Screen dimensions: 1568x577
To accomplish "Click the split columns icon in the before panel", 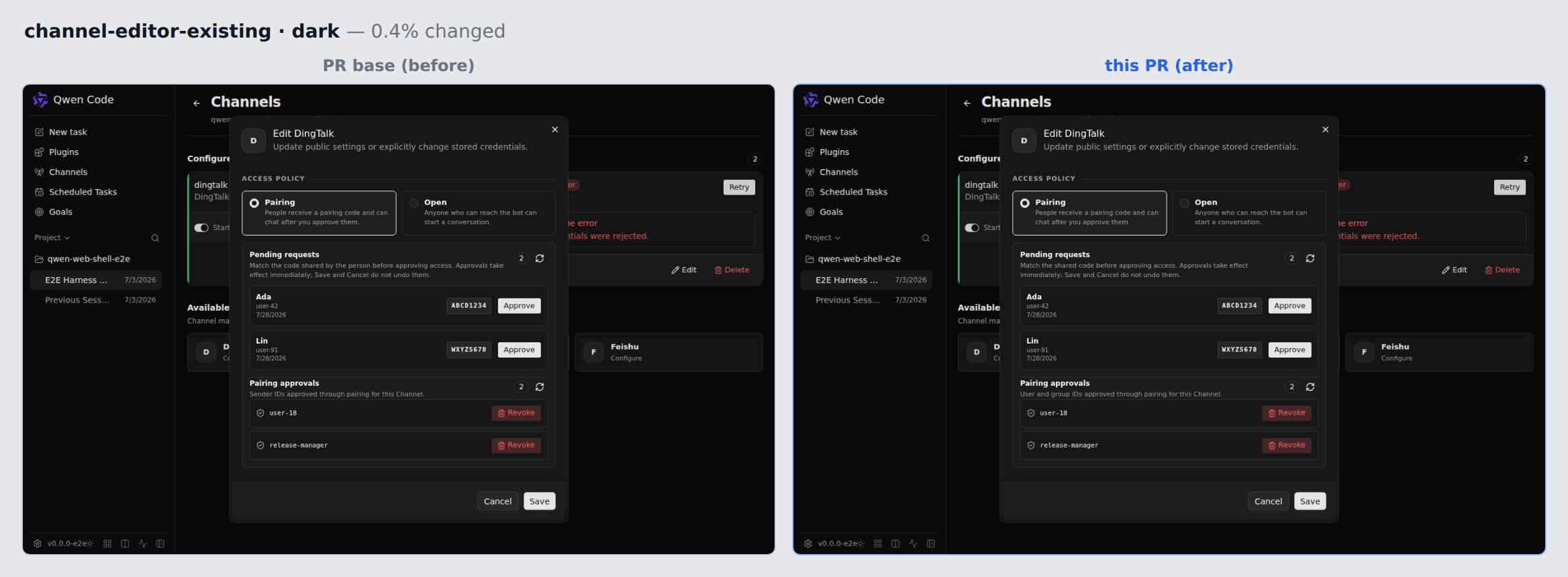I will click(125, 543).
